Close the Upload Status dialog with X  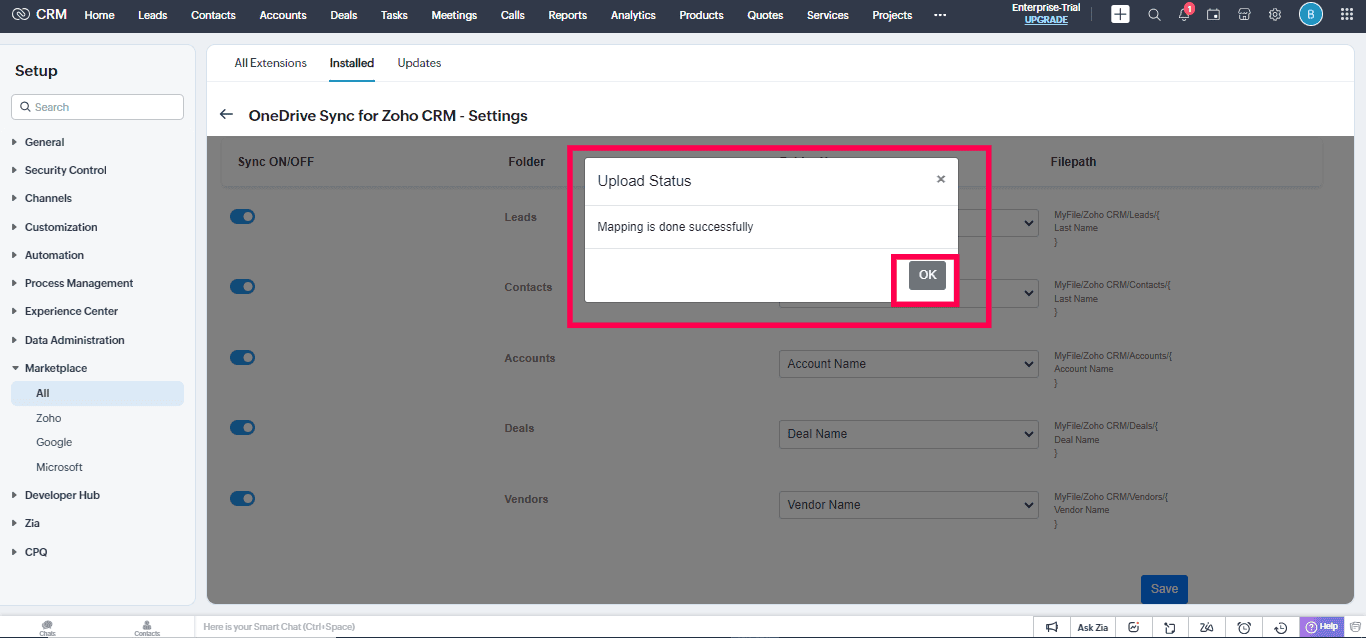[x=940, y=179]
